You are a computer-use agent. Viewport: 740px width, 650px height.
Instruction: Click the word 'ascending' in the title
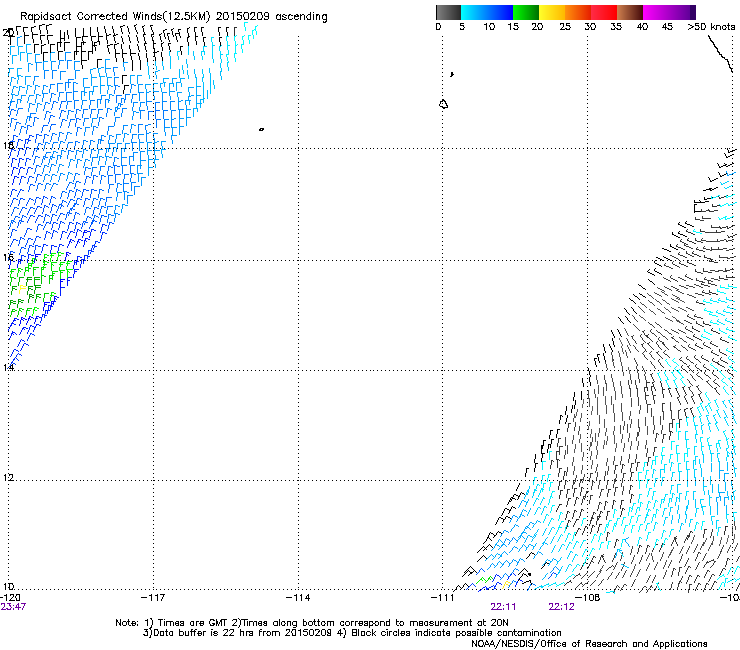click(301, 17)
